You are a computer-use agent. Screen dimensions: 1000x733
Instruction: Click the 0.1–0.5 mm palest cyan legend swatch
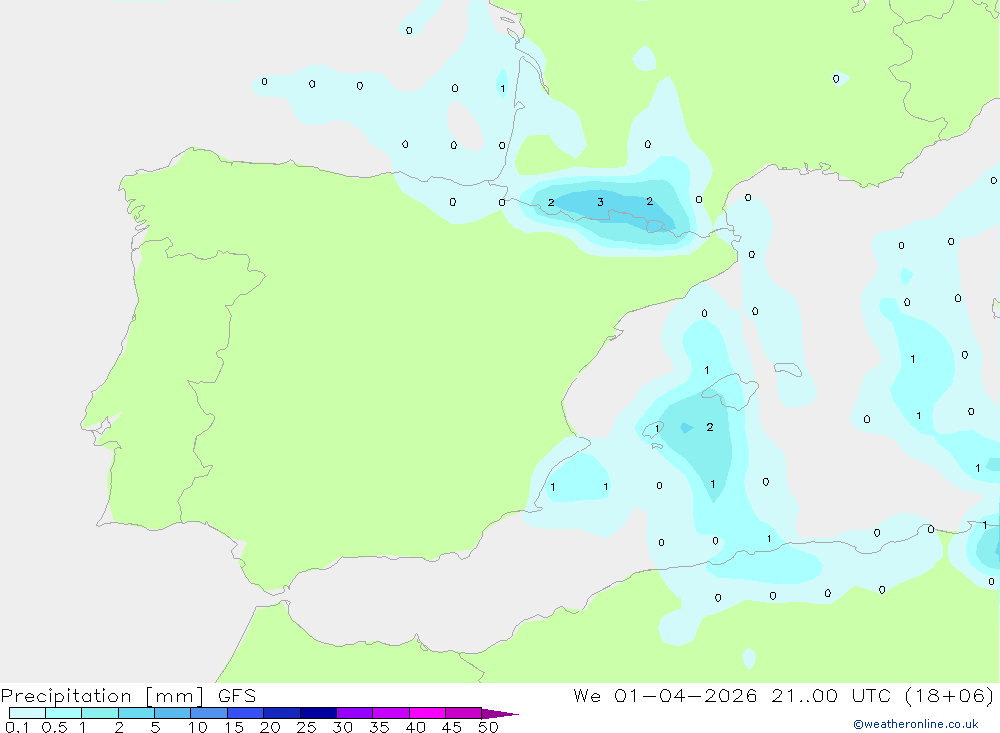pyautogui.click(x=27, y=713)
